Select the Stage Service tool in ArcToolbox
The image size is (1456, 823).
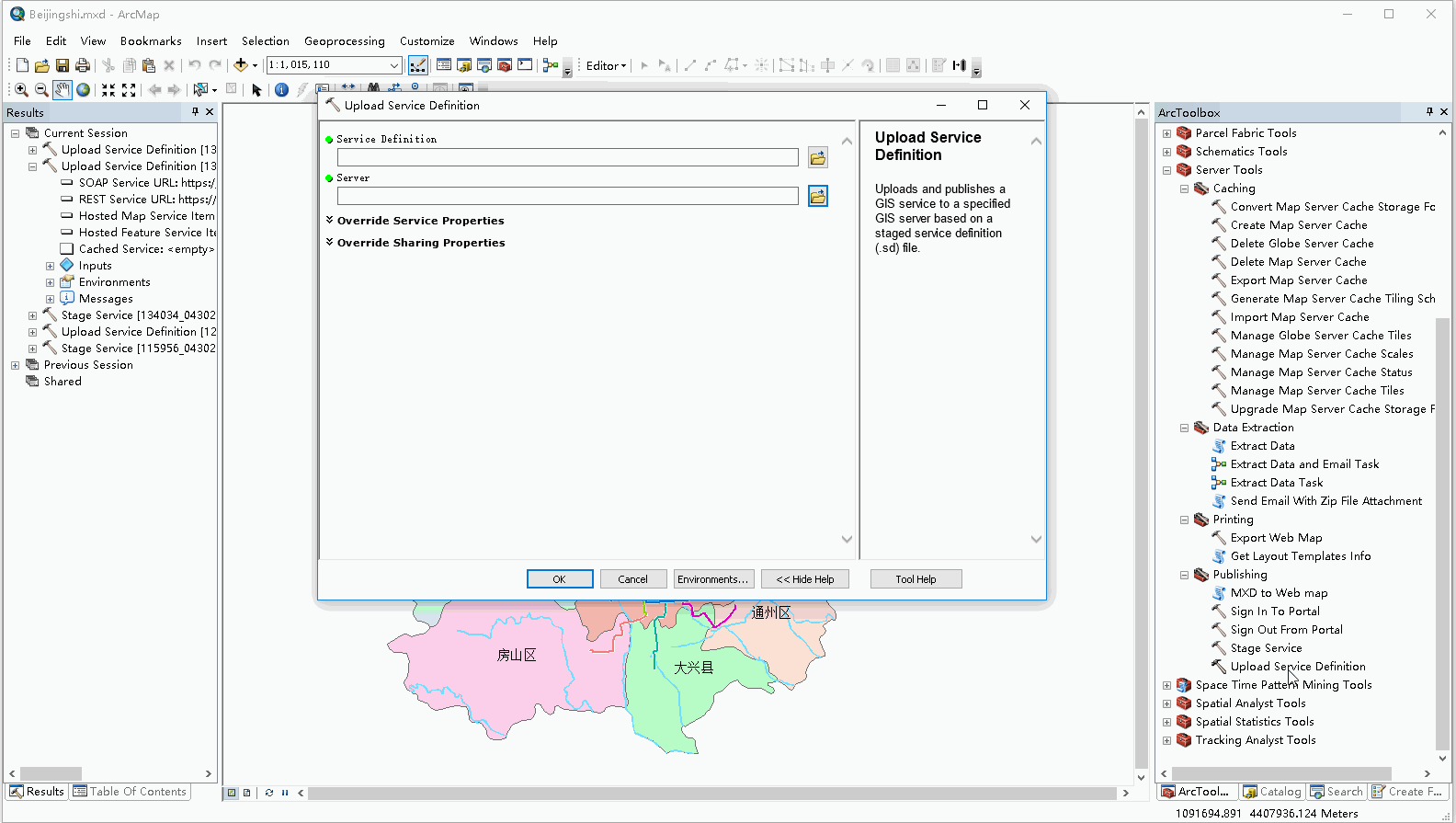[1266, 648]
